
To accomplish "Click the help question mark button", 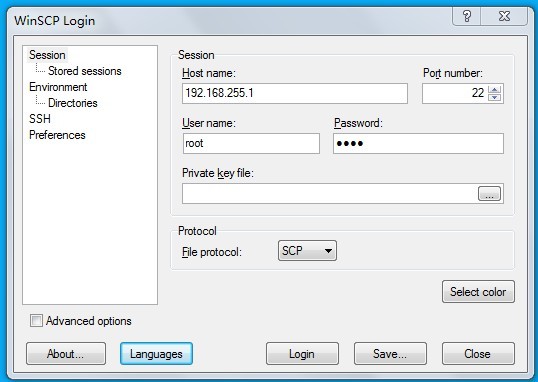I will [467, 16].
